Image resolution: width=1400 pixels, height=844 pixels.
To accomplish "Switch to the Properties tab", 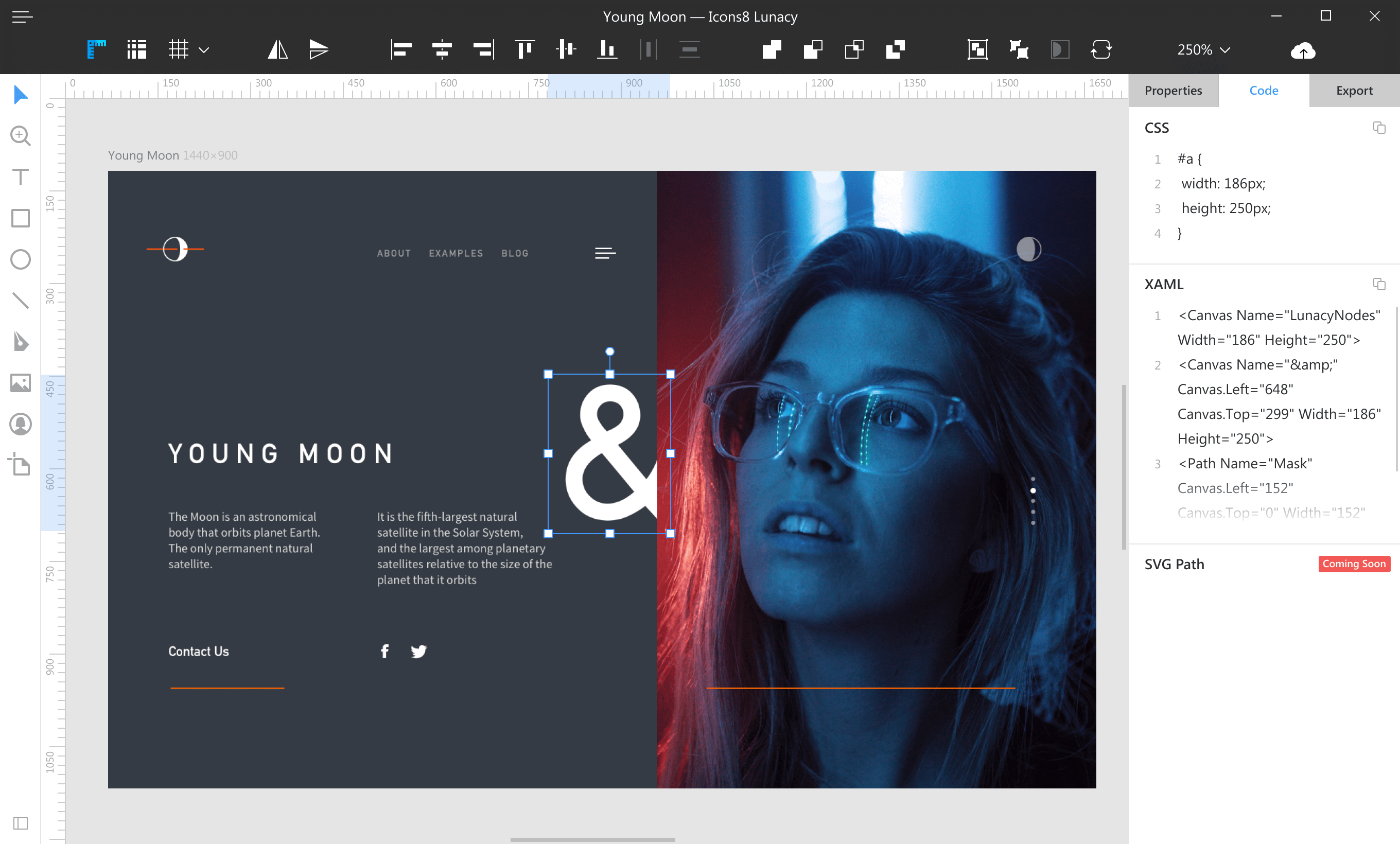I will pos(1174,90).
